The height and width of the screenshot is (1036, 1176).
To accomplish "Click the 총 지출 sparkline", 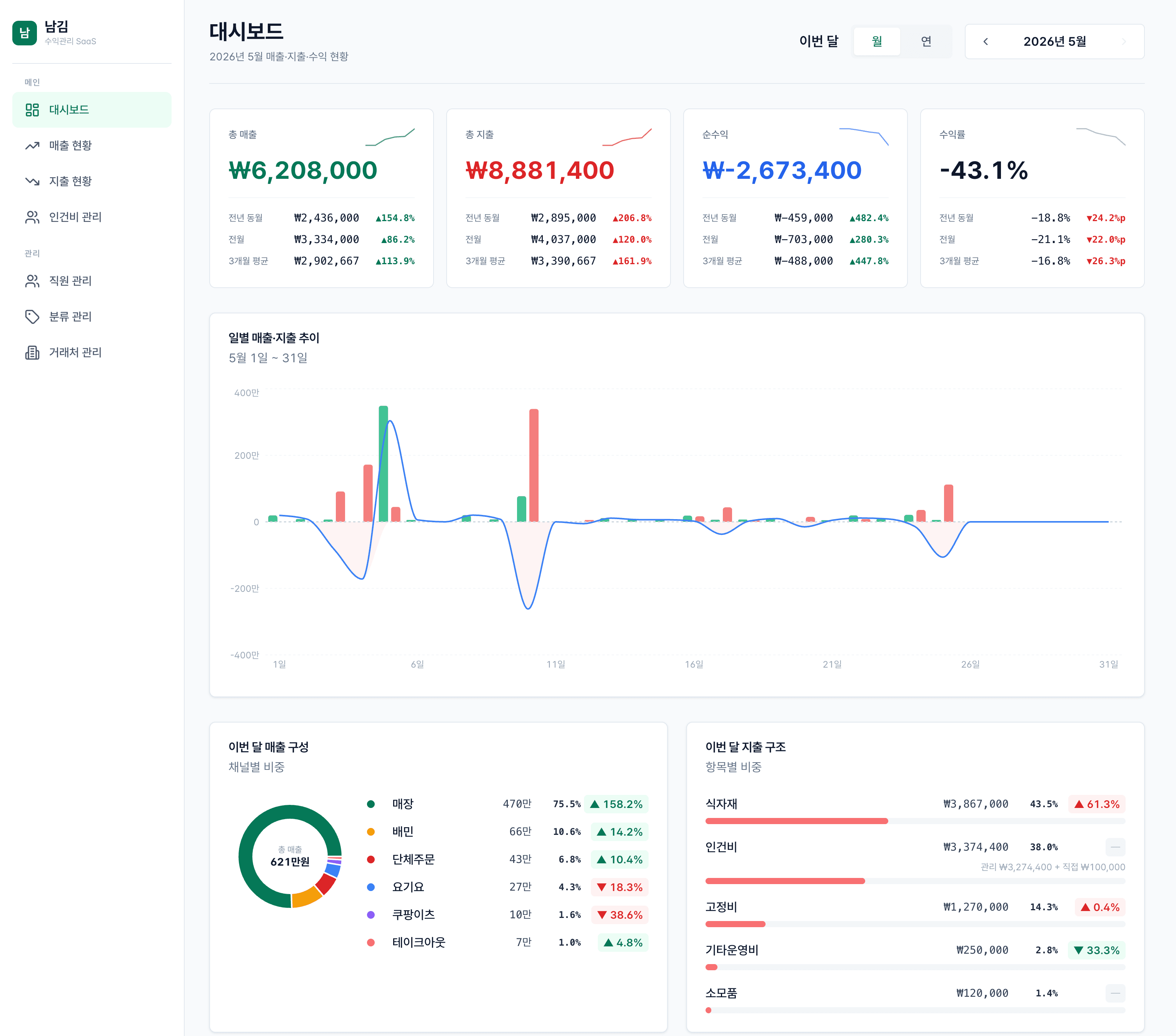I will [x=627, y=137].
